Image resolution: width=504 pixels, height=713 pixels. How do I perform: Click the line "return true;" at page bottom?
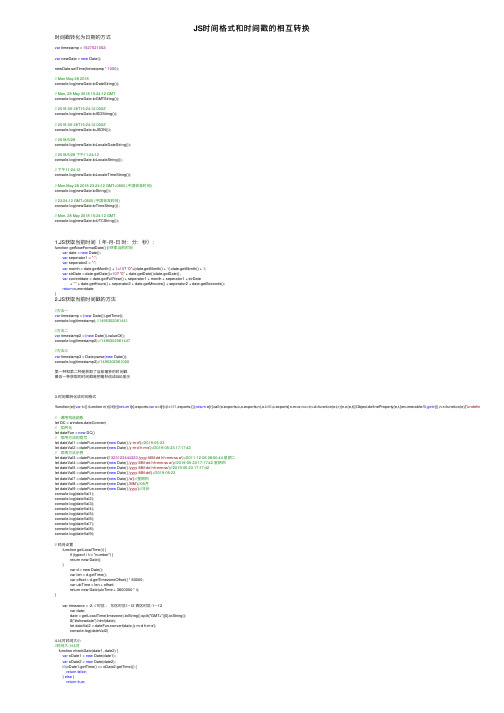(x=76, y=682)
